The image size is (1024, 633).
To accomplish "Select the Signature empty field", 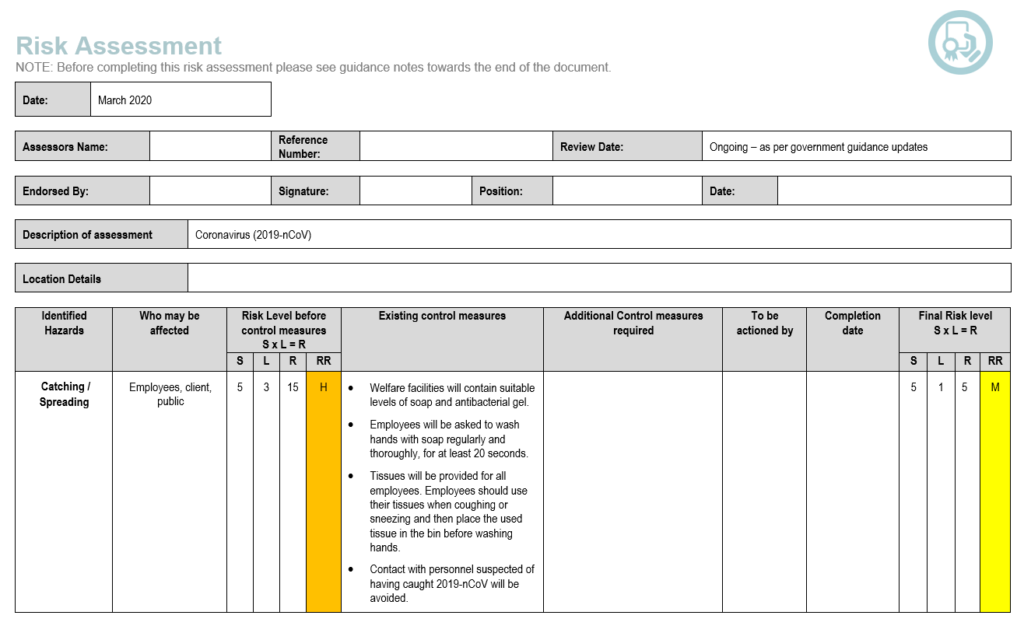I will coord(415,191).
